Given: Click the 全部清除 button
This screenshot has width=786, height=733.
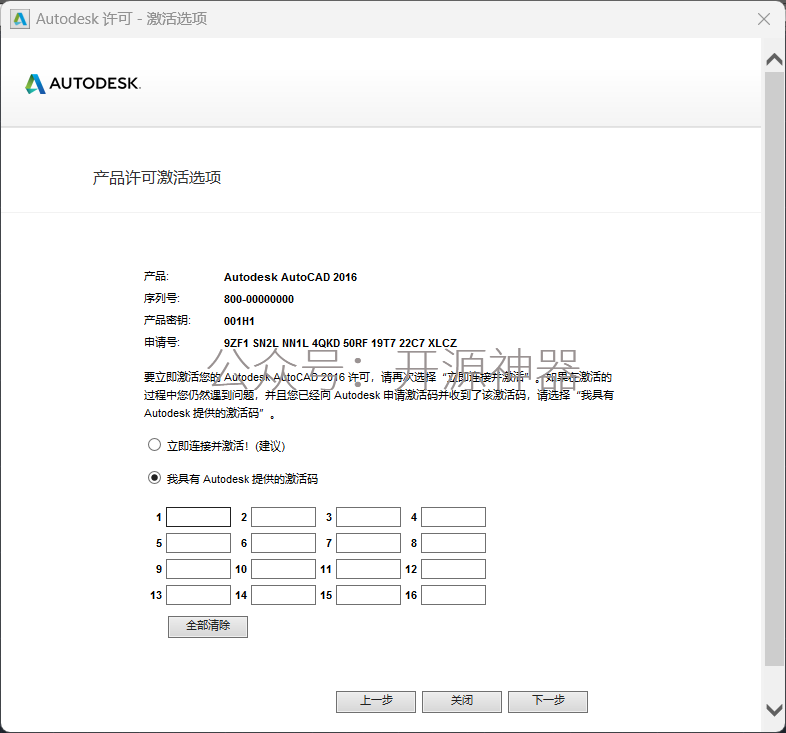Looking at the screenshot, I should 208,627.
